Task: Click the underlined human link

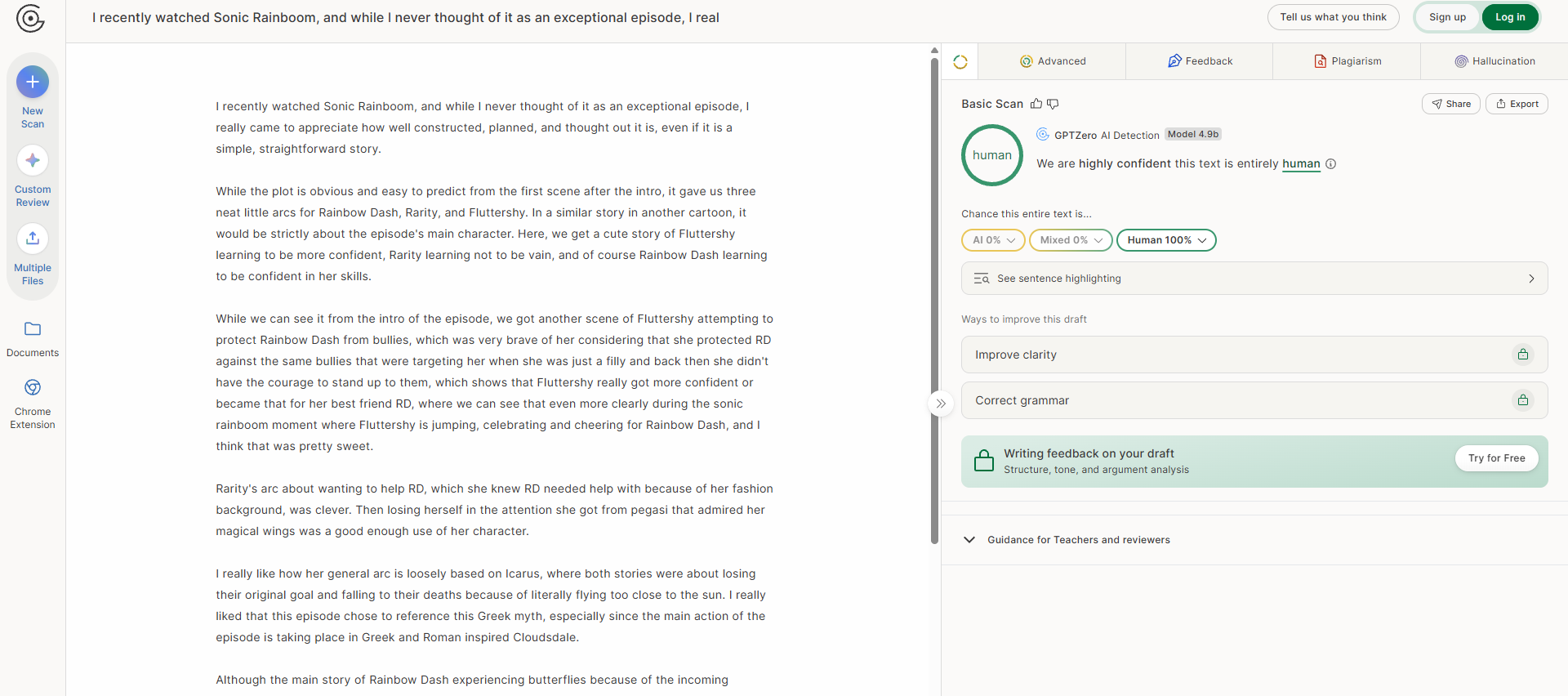Action: click(1301, 163)
